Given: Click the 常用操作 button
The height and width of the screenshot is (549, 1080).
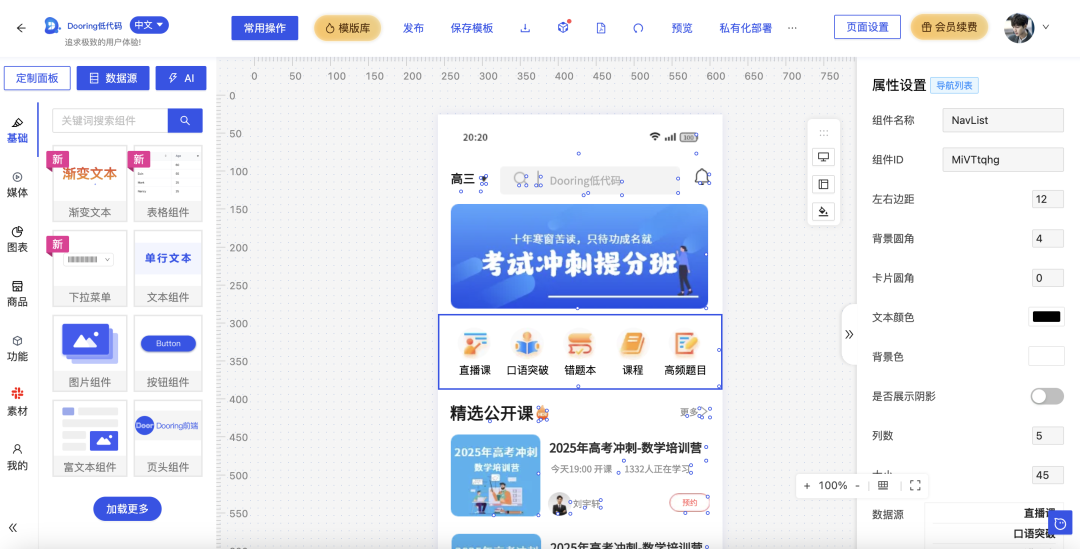Looking at the screenshot, I should point(264,28).
